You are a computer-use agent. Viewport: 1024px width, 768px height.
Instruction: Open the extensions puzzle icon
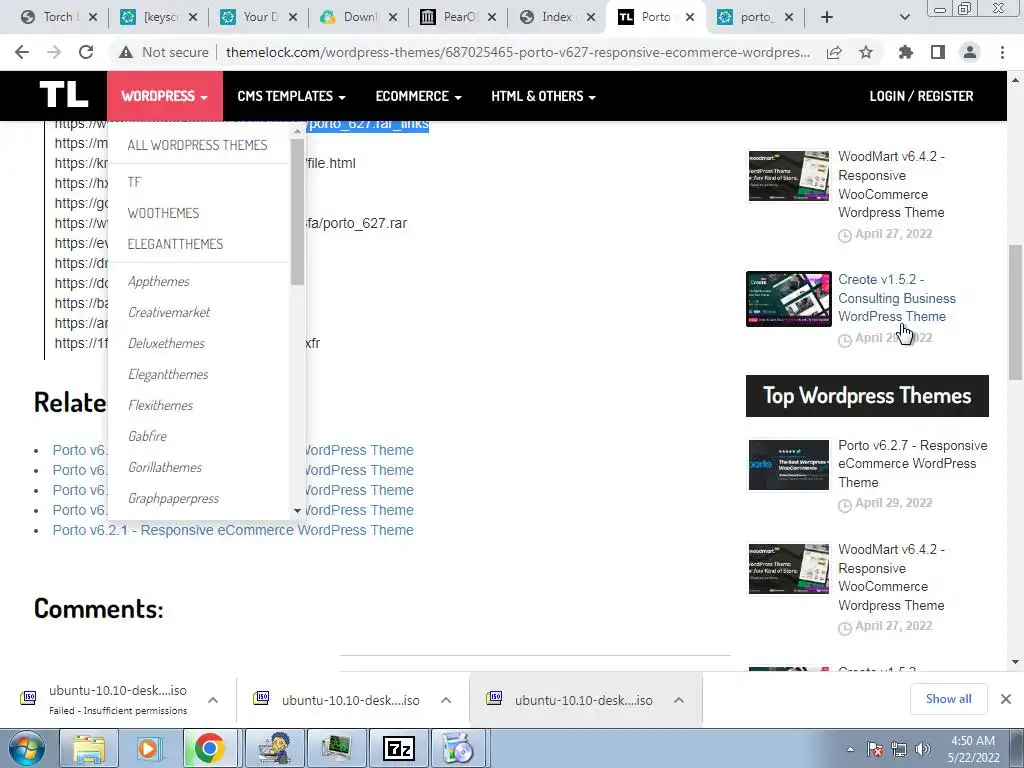point(906,52)
